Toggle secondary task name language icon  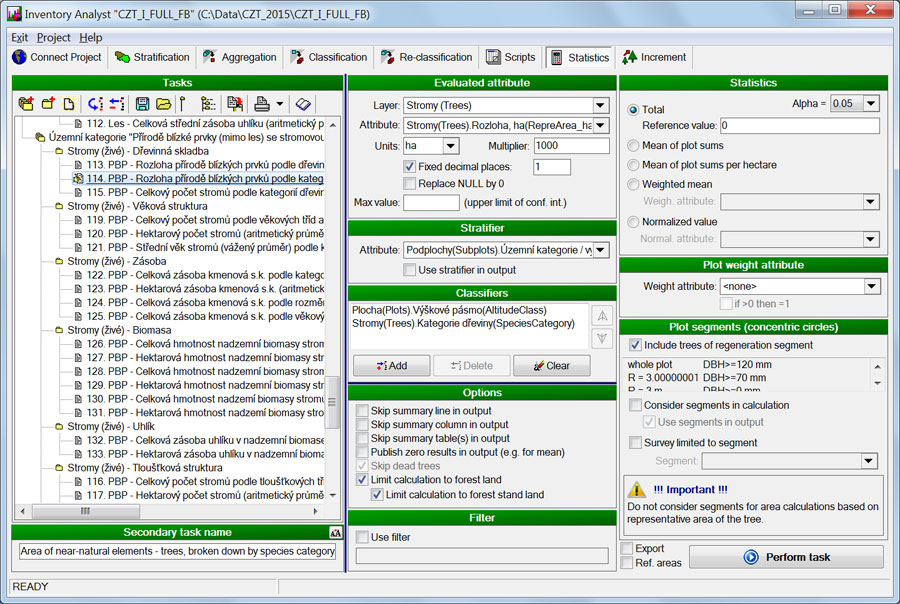tap(335, 533)
